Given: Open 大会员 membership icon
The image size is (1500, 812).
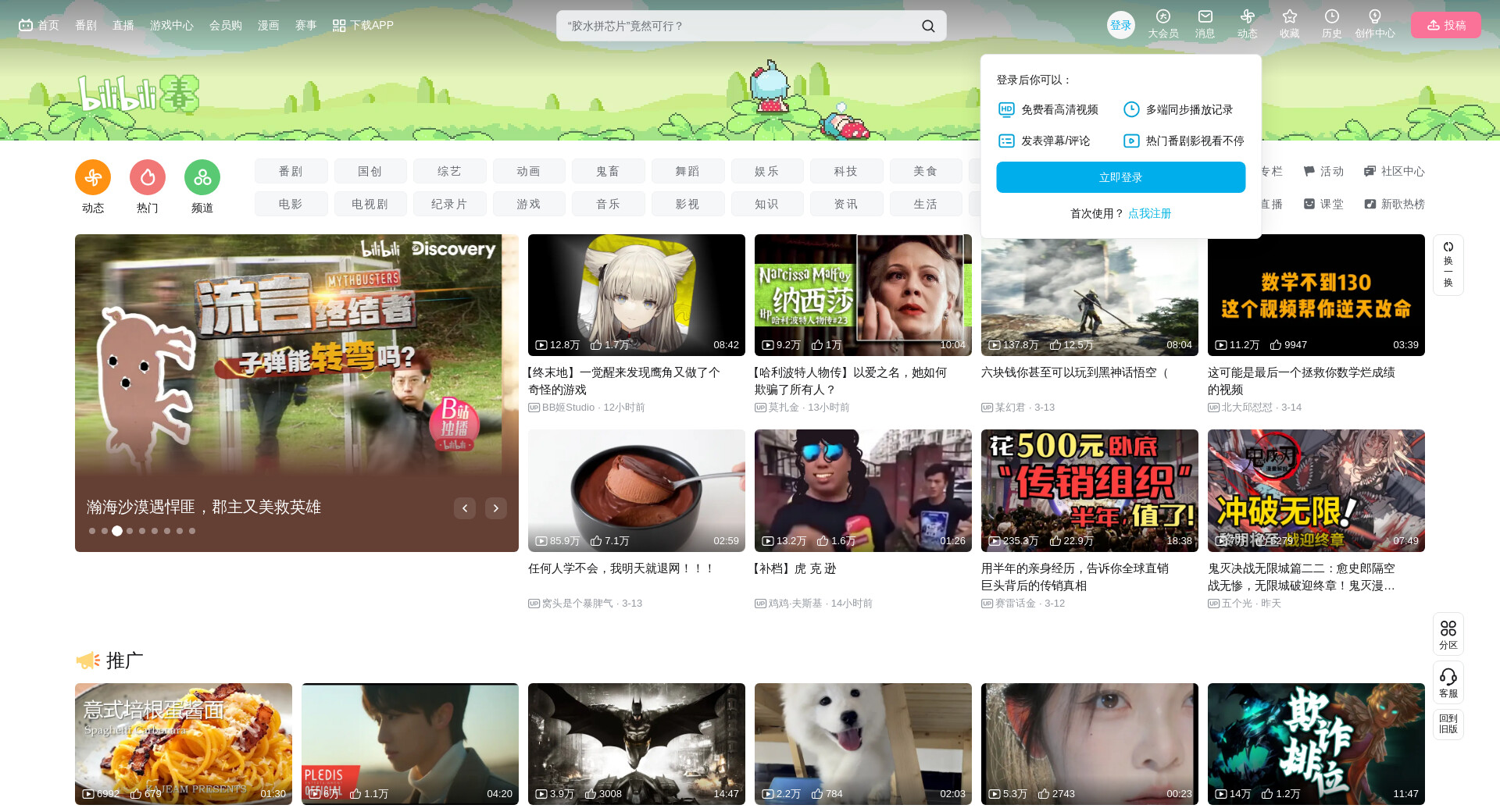Looking at the screenshot, I should [x=1163, y=16].
